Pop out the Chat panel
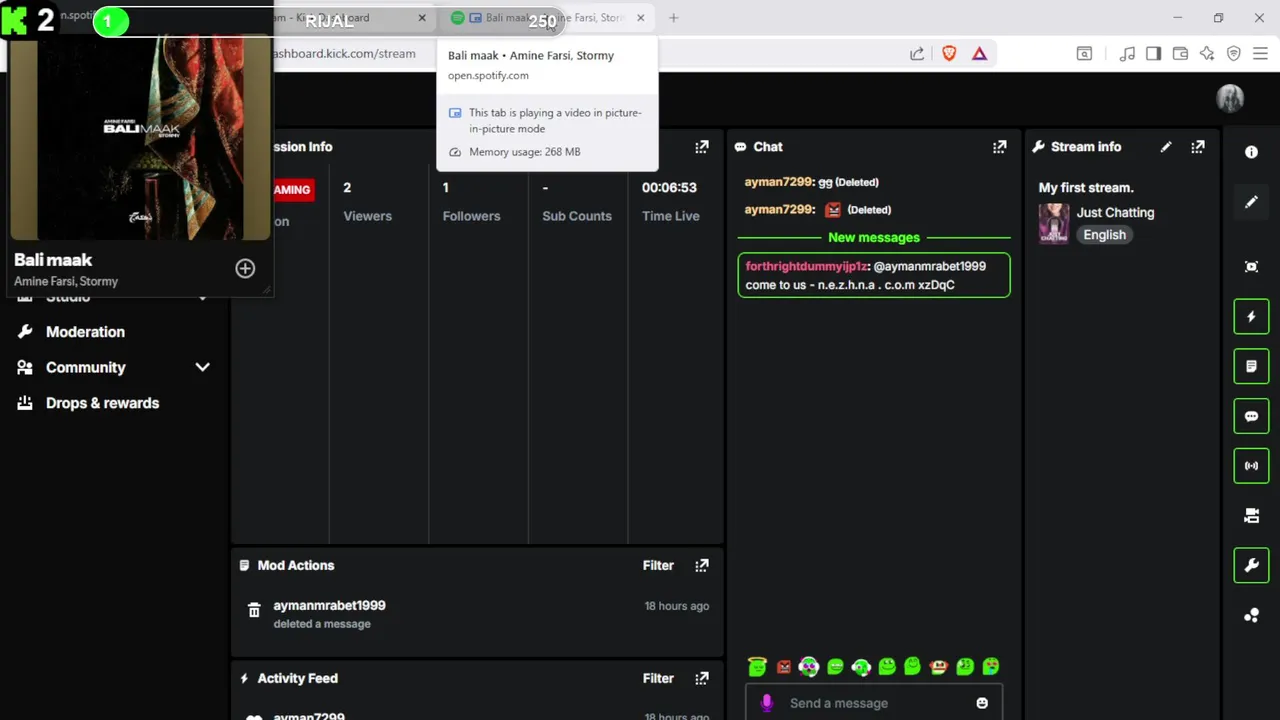Screen dimensions: 1280x720 coord(999,147)
